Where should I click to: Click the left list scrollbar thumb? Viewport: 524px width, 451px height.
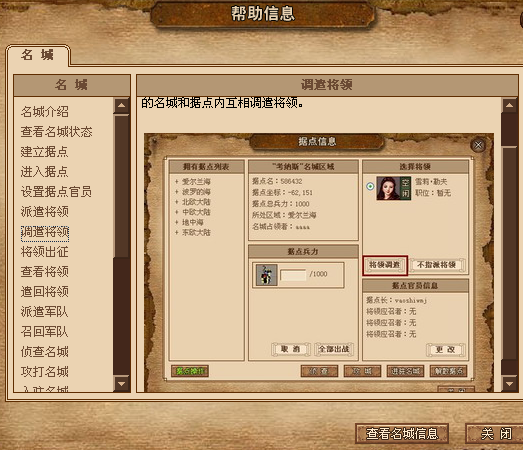click(x=122, y=186)
